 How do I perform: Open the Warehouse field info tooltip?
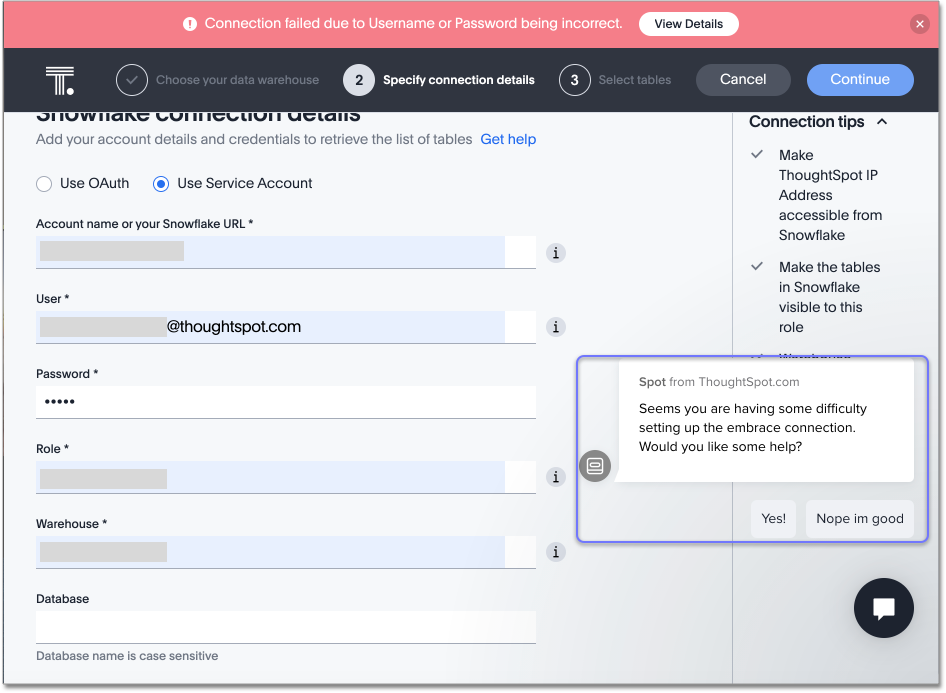click(556, 551)
